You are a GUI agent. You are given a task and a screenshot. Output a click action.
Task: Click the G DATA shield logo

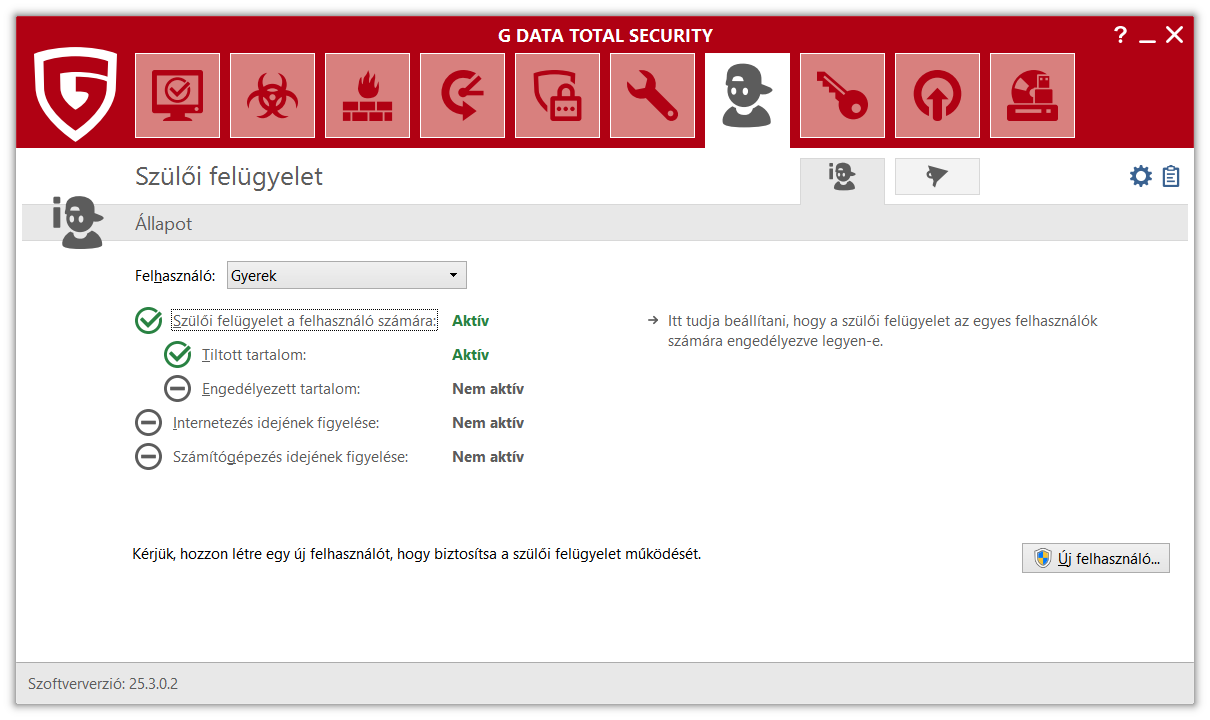75,95
